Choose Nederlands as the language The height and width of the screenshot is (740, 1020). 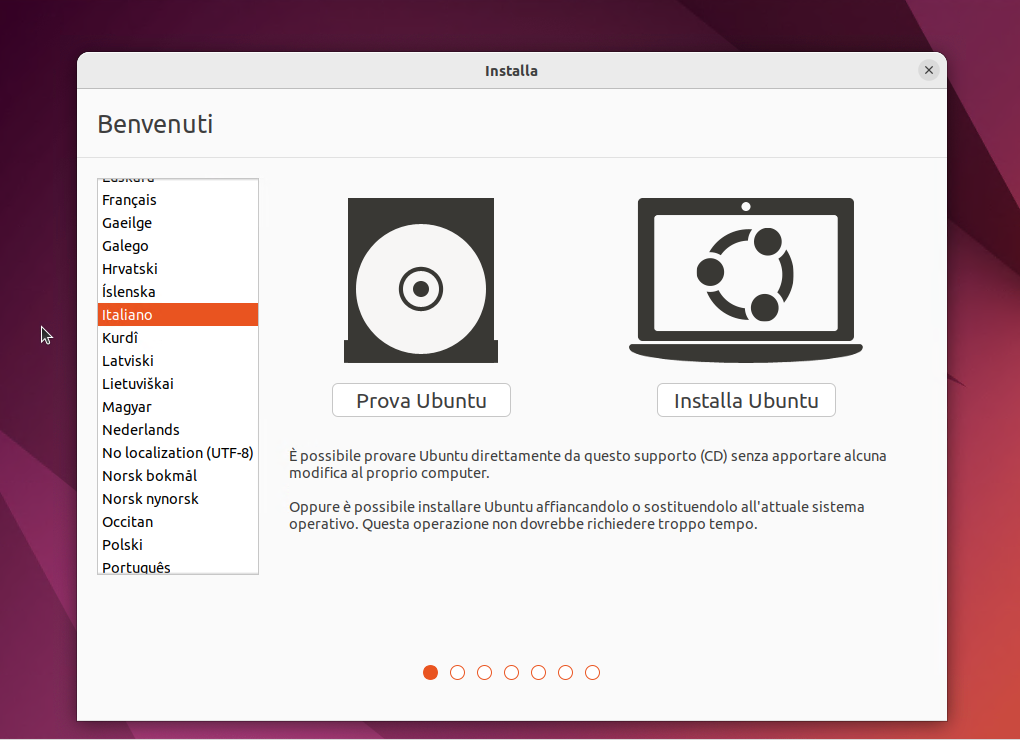click(x=178, y=430)
